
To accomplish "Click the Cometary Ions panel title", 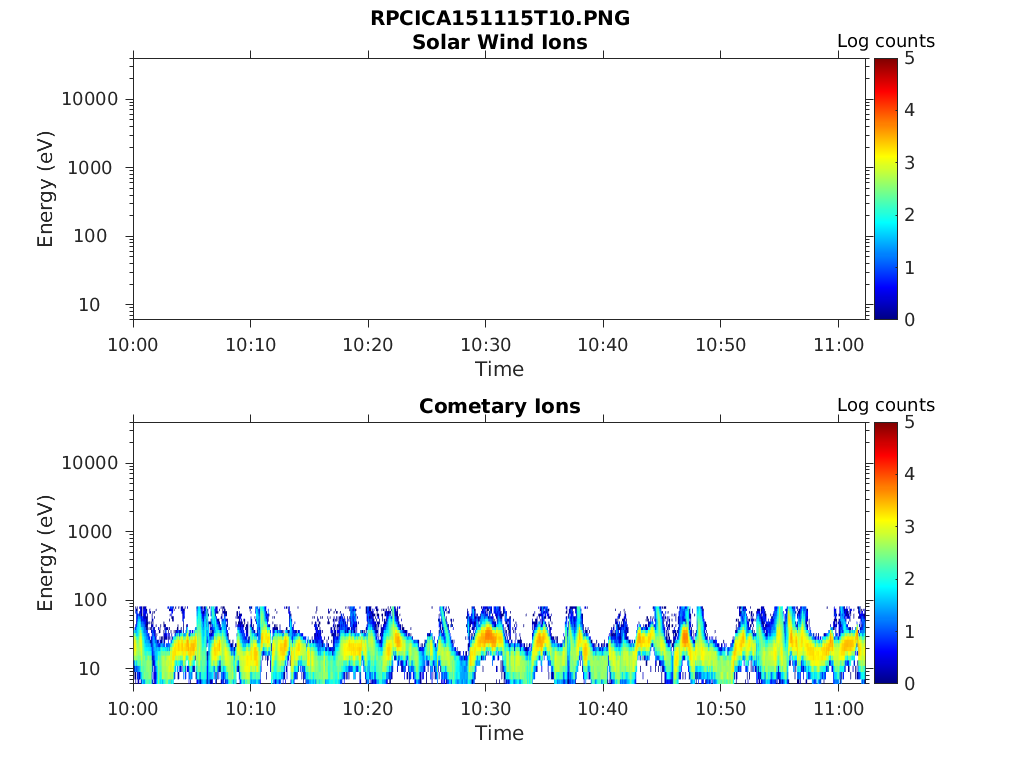I will pyautogui.click(x=500, y=406).
